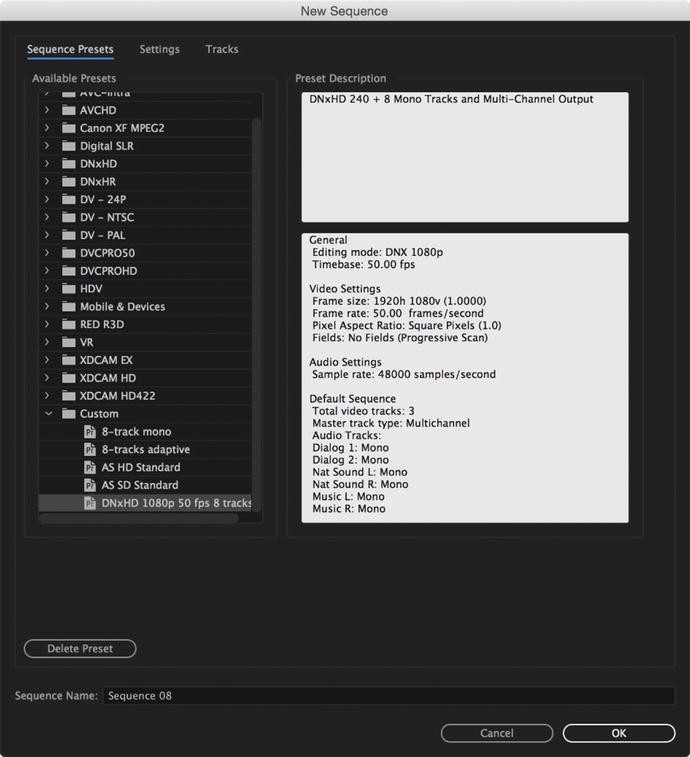Viewport: 690px width, 757px height.
Task: Click the DNxHD 240 preset description text
Action: coord(451,99)
